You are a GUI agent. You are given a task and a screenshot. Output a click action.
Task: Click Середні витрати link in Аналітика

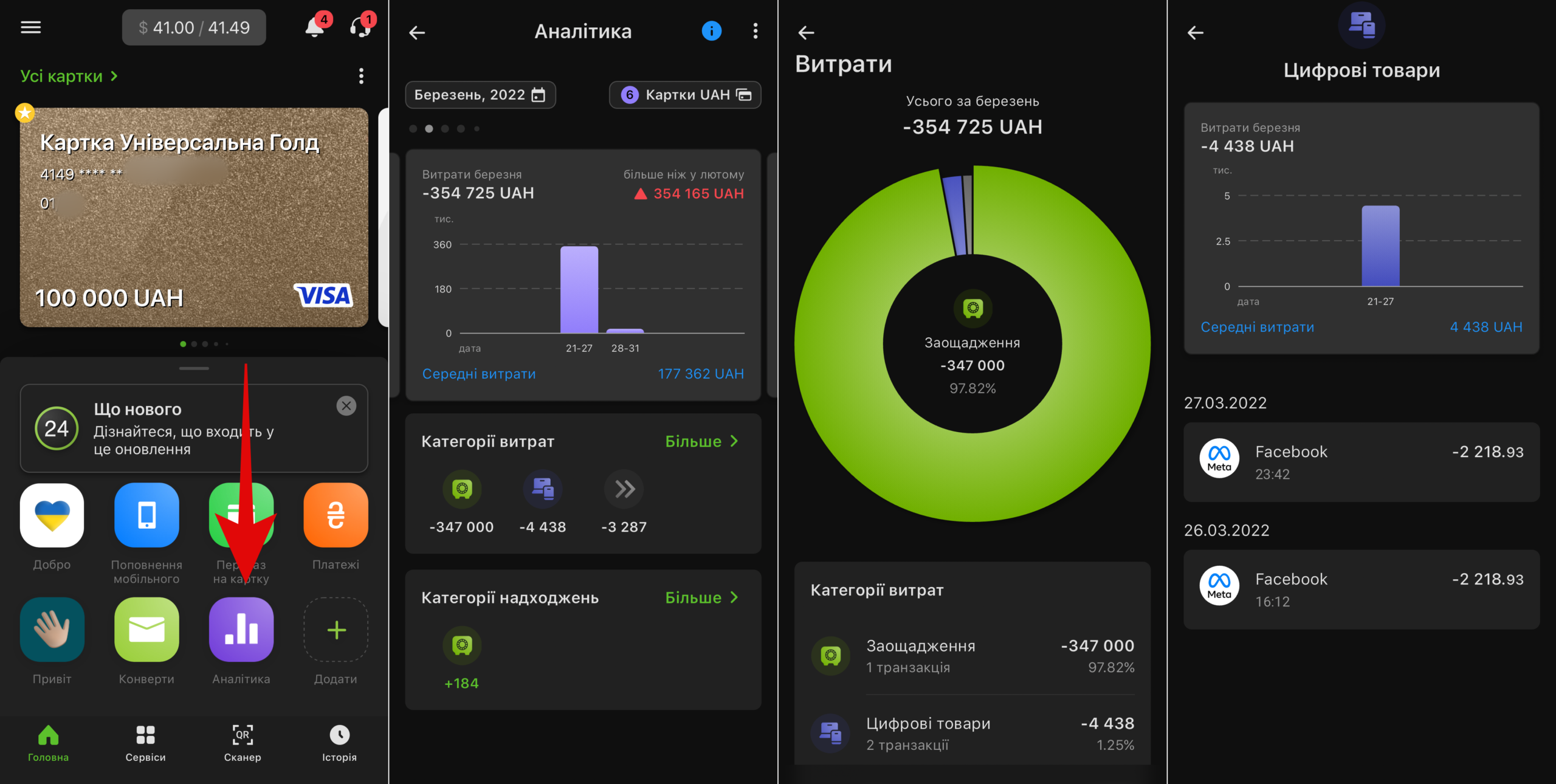coord(479,374)
